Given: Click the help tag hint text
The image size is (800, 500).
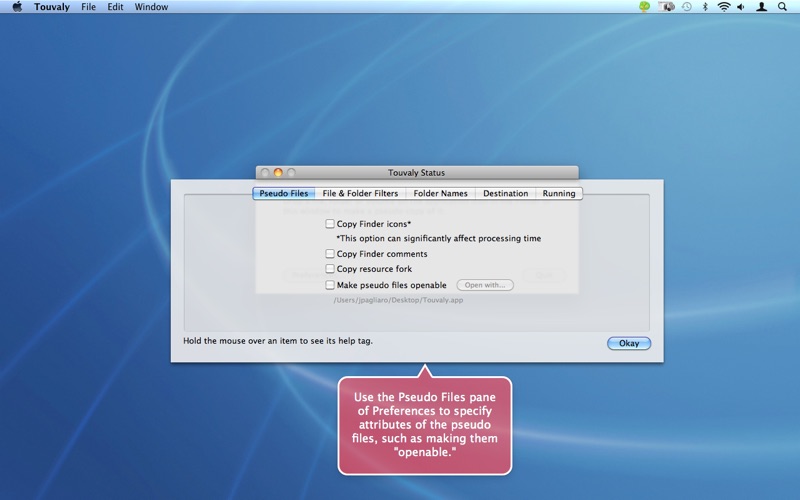Looking at the screenshot, I should (x=278, y=341).
